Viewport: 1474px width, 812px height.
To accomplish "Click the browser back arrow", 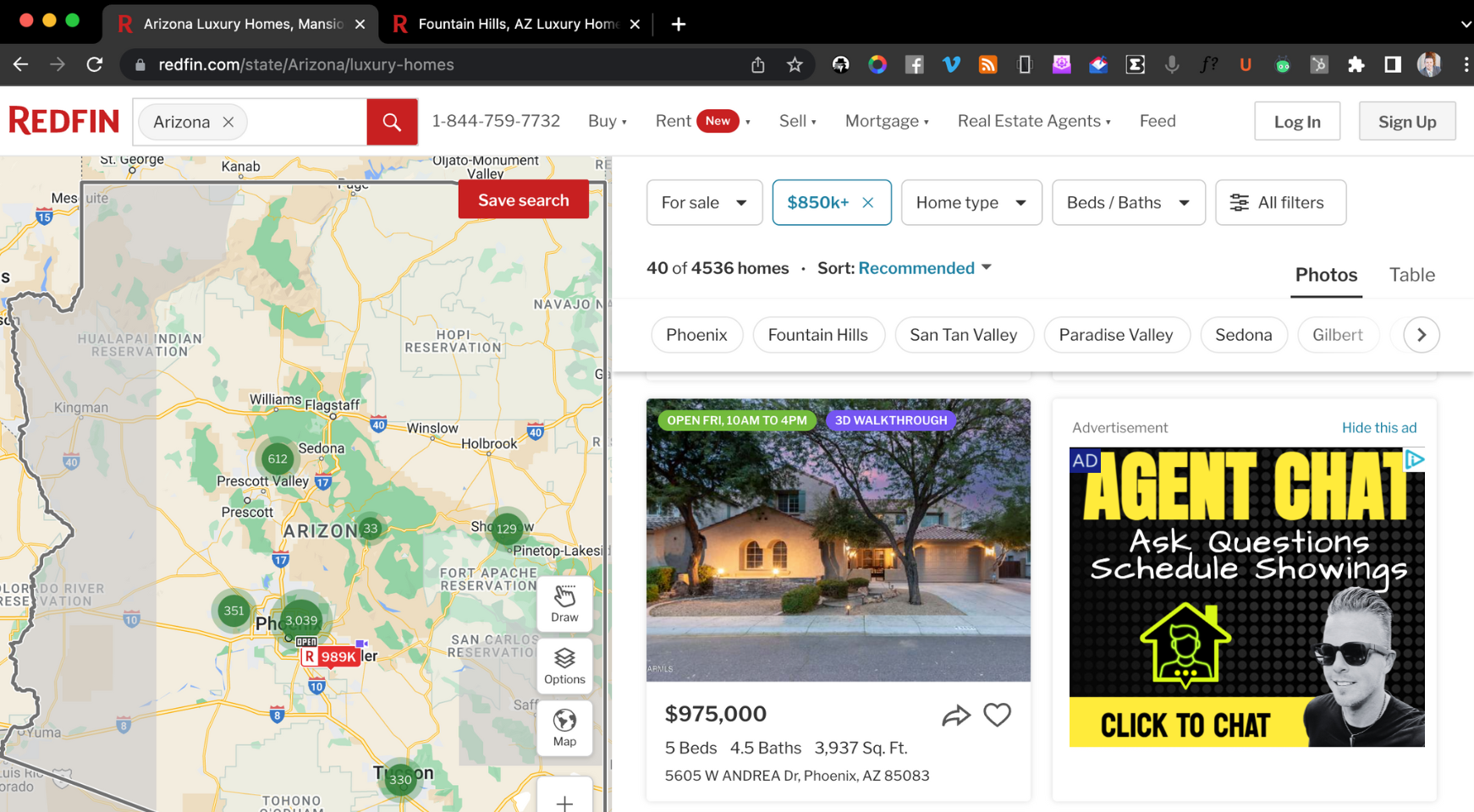I will pyautogui.click(x=21, y=64).
